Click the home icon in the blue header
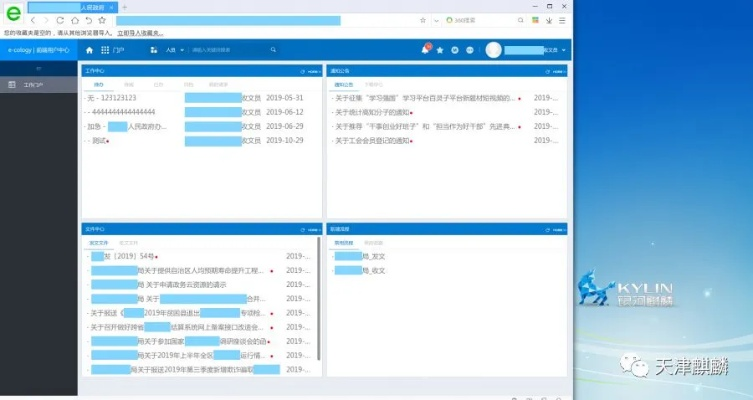Screen dimensions: 753x400 90,50
